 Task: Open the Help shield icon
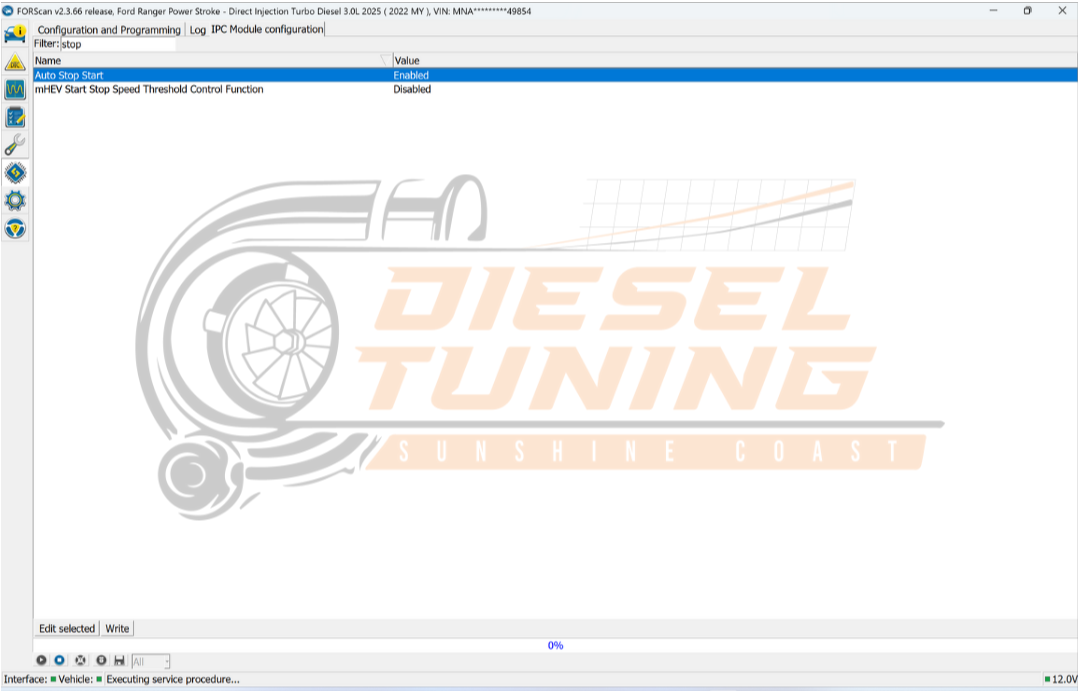click(14, 229)
